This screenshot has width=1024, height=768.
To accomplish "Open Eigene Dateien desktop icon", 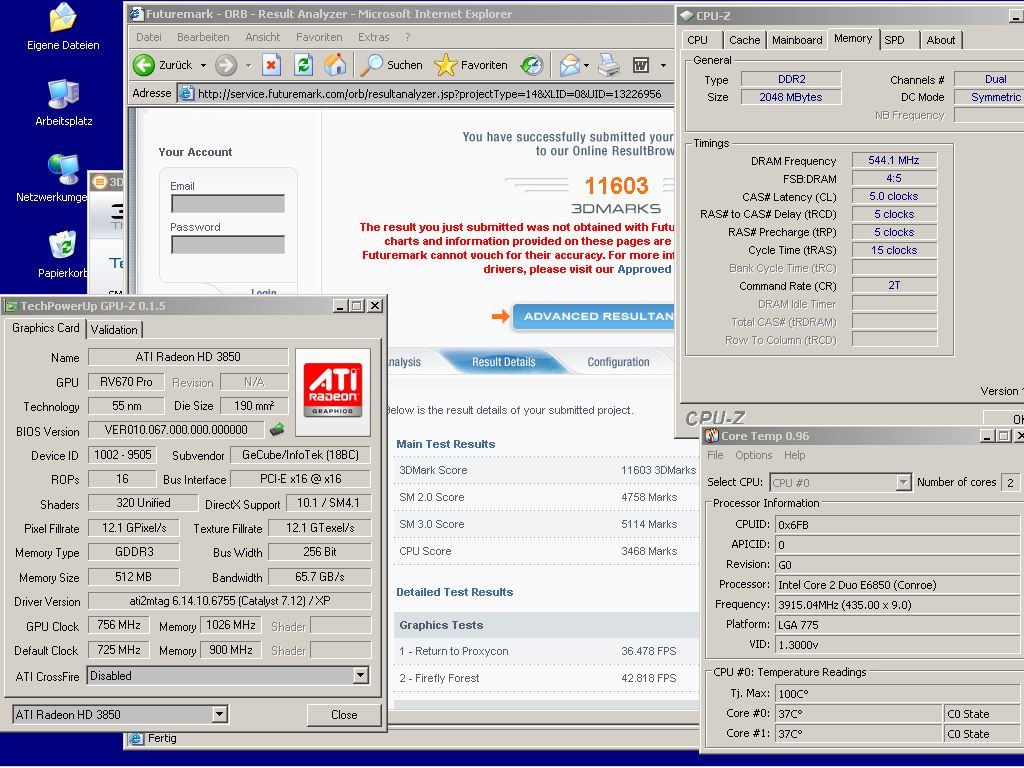I will [x=63, y=27].
